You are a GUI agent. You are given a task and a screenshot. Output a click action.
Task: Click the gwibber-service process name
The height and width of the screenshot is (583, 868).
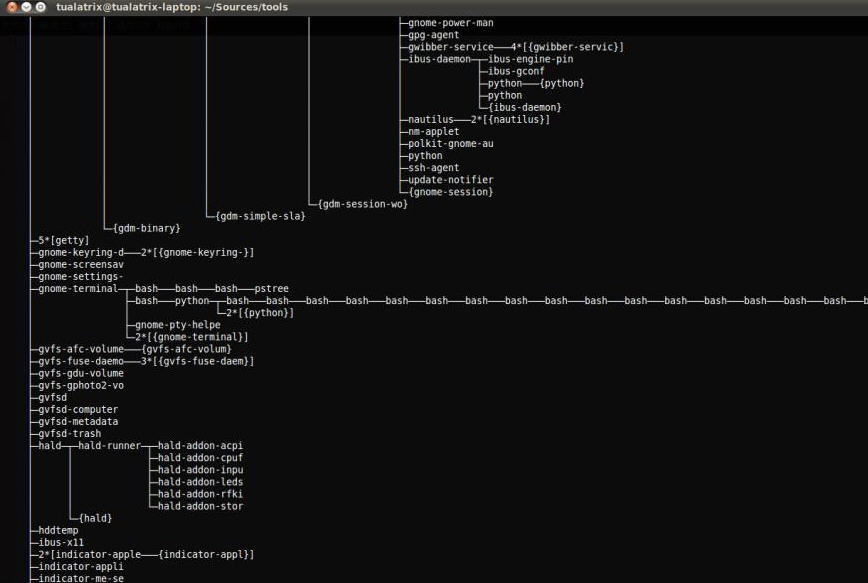(451, 47)
